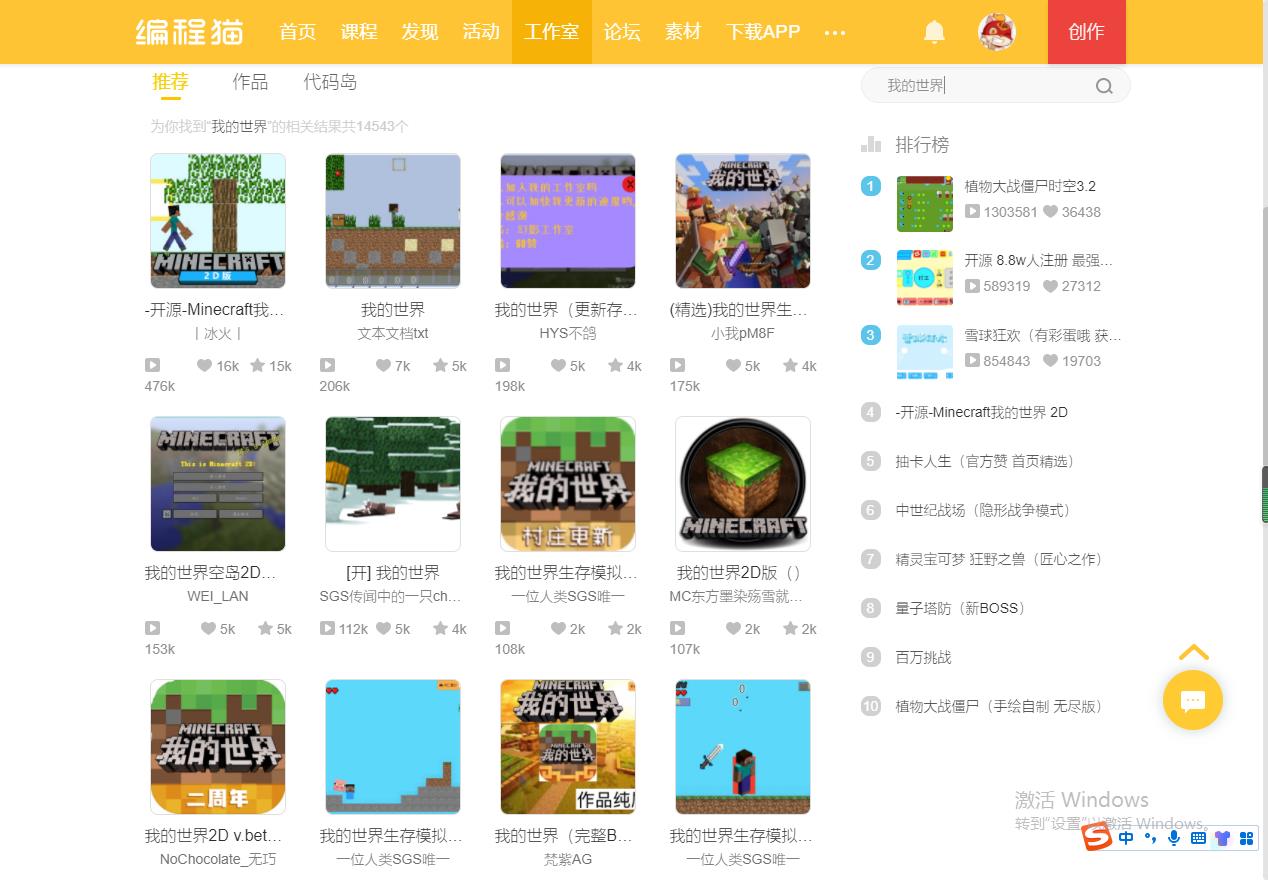Open purple text thumbnail by HYS不鸽
This screenshot has width=1268, height=880.
(568, 221)
